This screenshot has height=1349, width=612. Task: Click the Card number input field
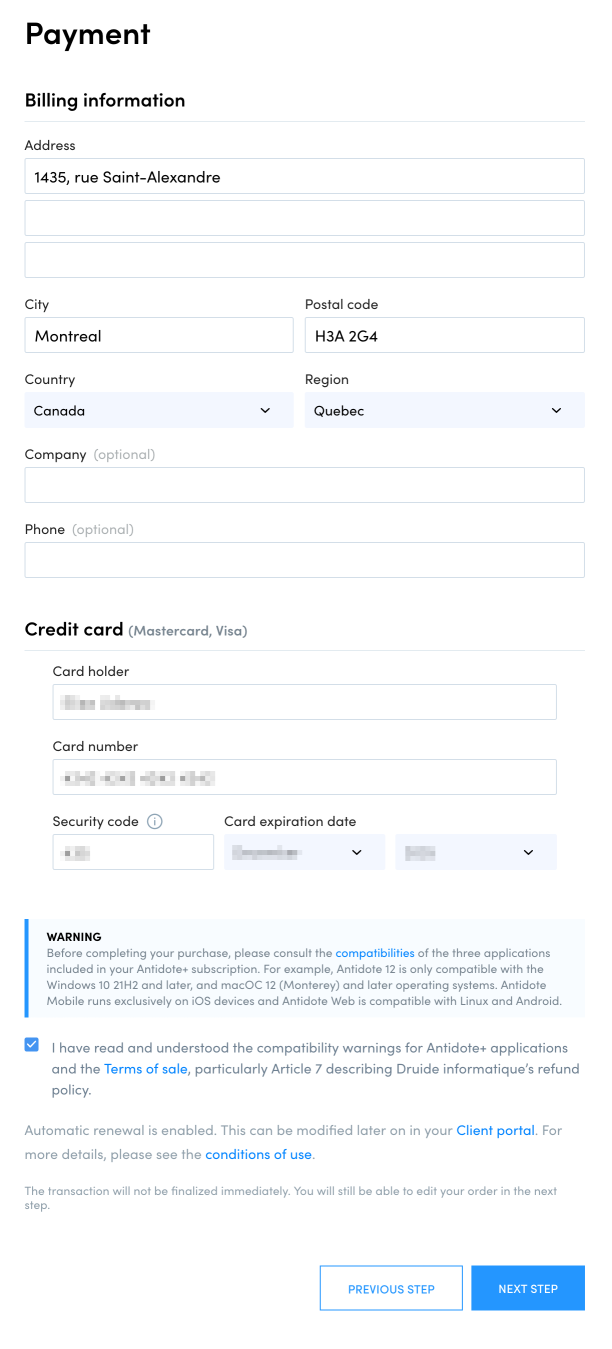304,776
